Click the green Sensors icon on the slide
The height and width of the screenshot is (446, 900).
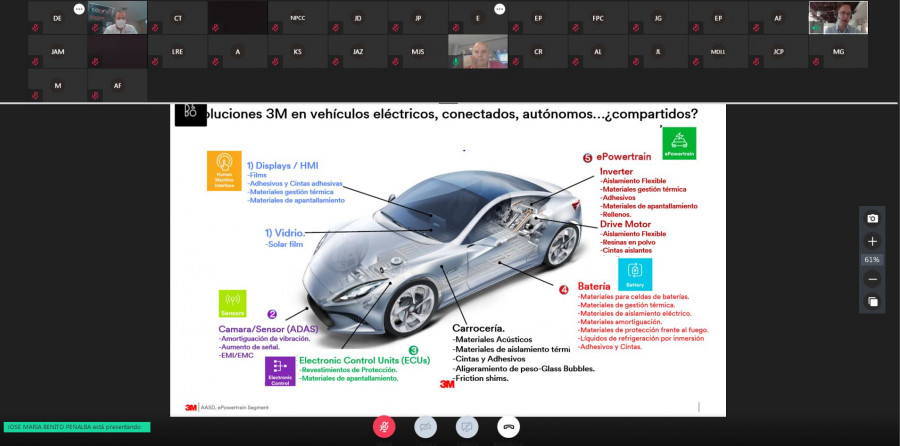[232, 304]
